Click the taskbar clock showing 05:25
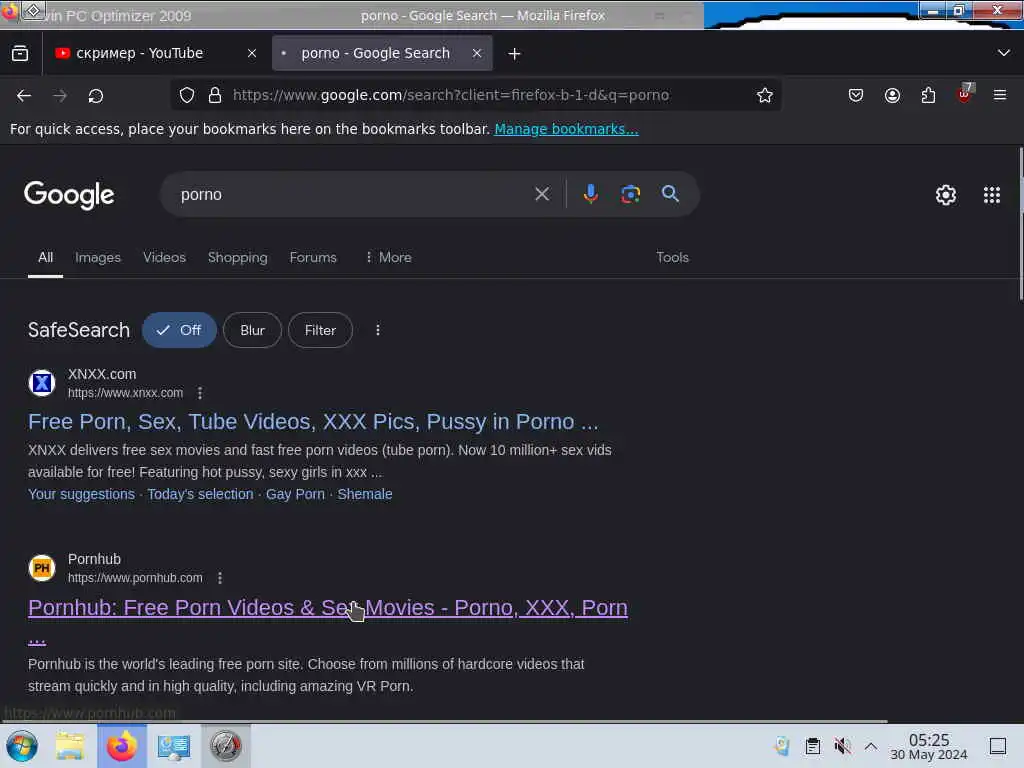 tap(929, 746)
